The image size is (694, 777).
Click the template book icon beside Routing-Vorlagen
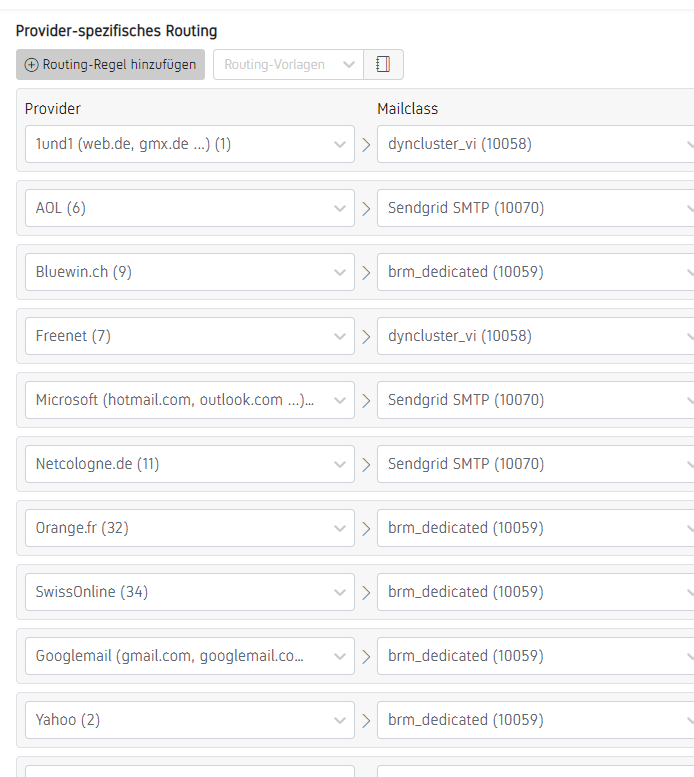tap(383, 65)
